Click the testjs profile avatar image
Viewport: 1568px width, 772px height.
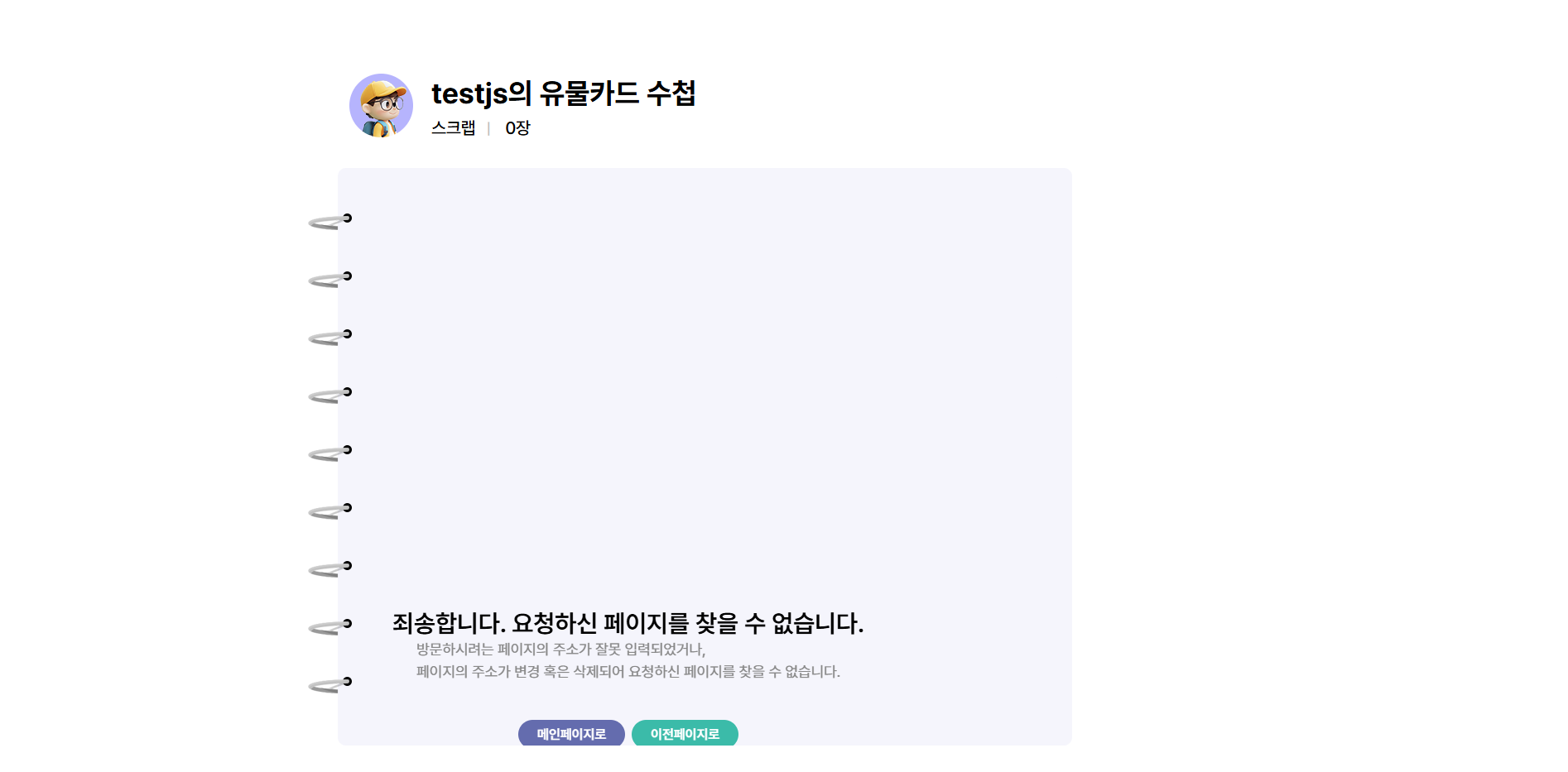tap(381, 105)
